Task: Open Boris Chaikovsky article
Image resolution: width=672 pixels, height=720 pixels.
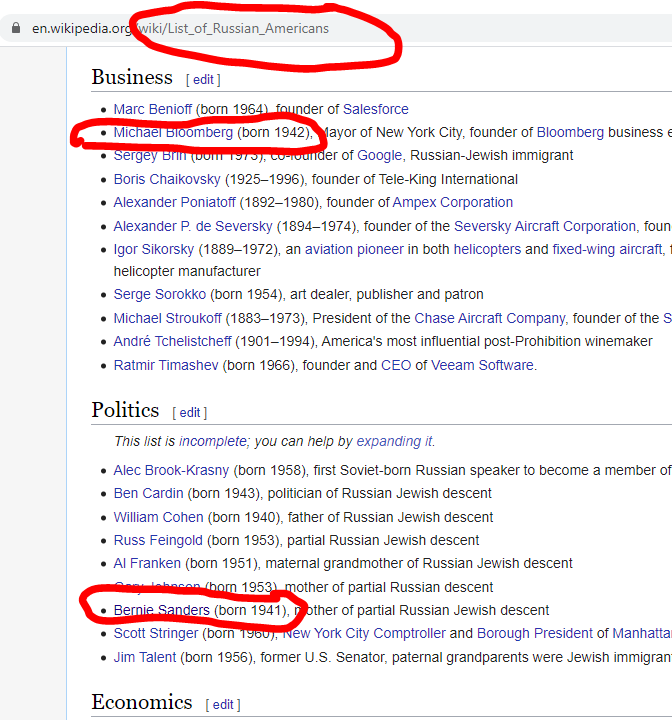Action: [x=167, y=179]
